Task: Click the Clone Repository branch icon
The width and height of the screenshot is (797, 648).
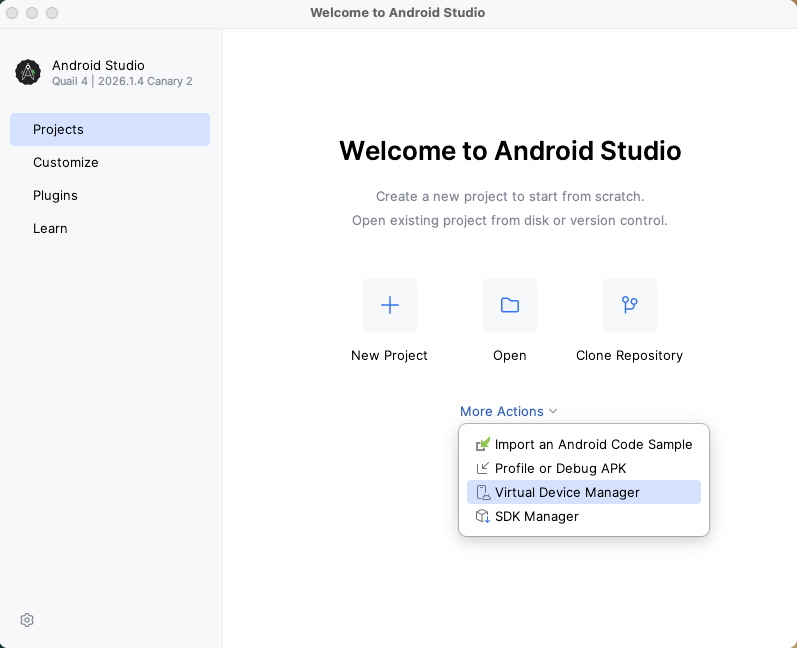Action: [630, 305]
